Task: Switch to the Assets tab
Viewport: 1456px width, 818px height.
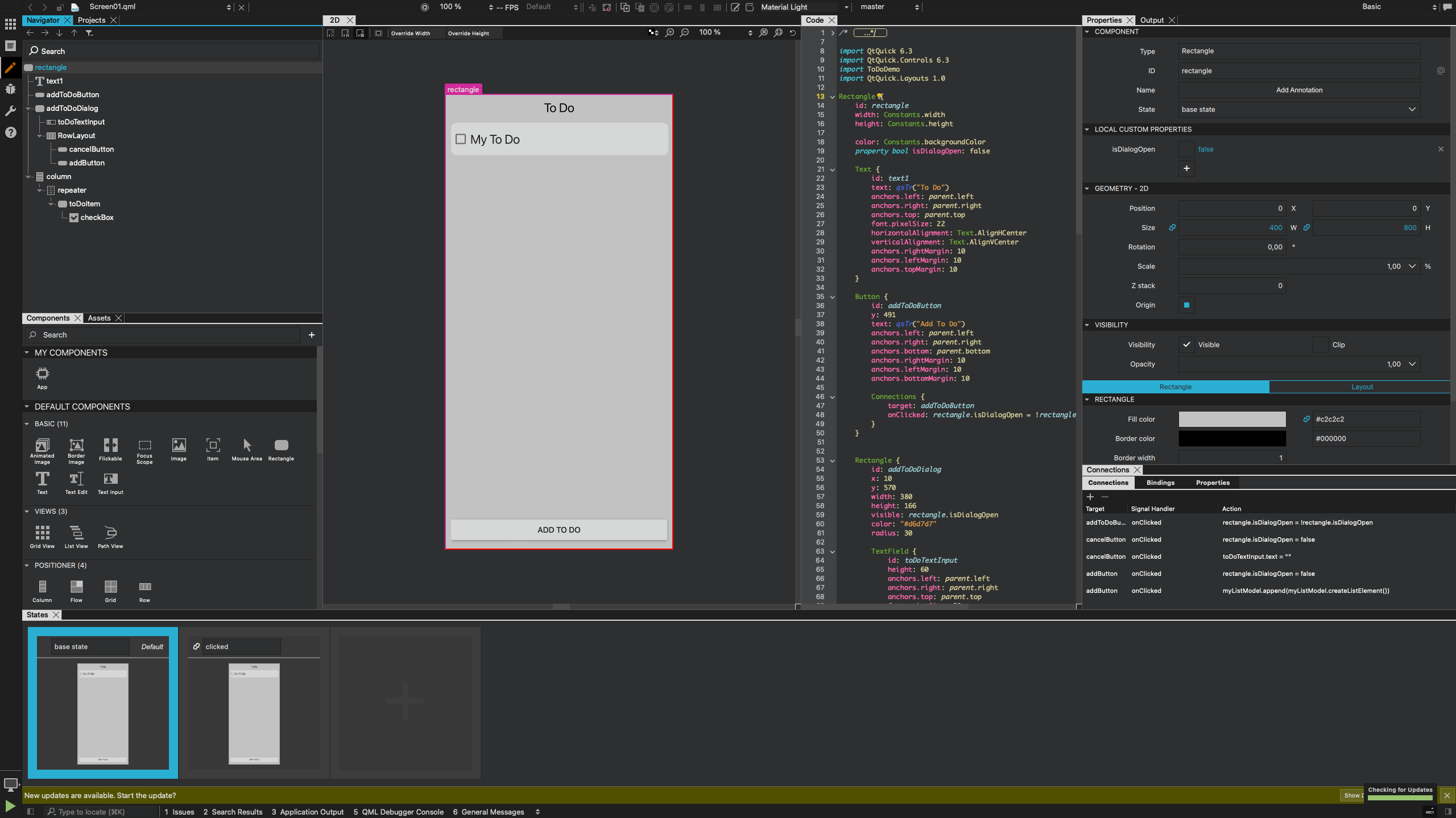Action: click(x=99, y=318)
